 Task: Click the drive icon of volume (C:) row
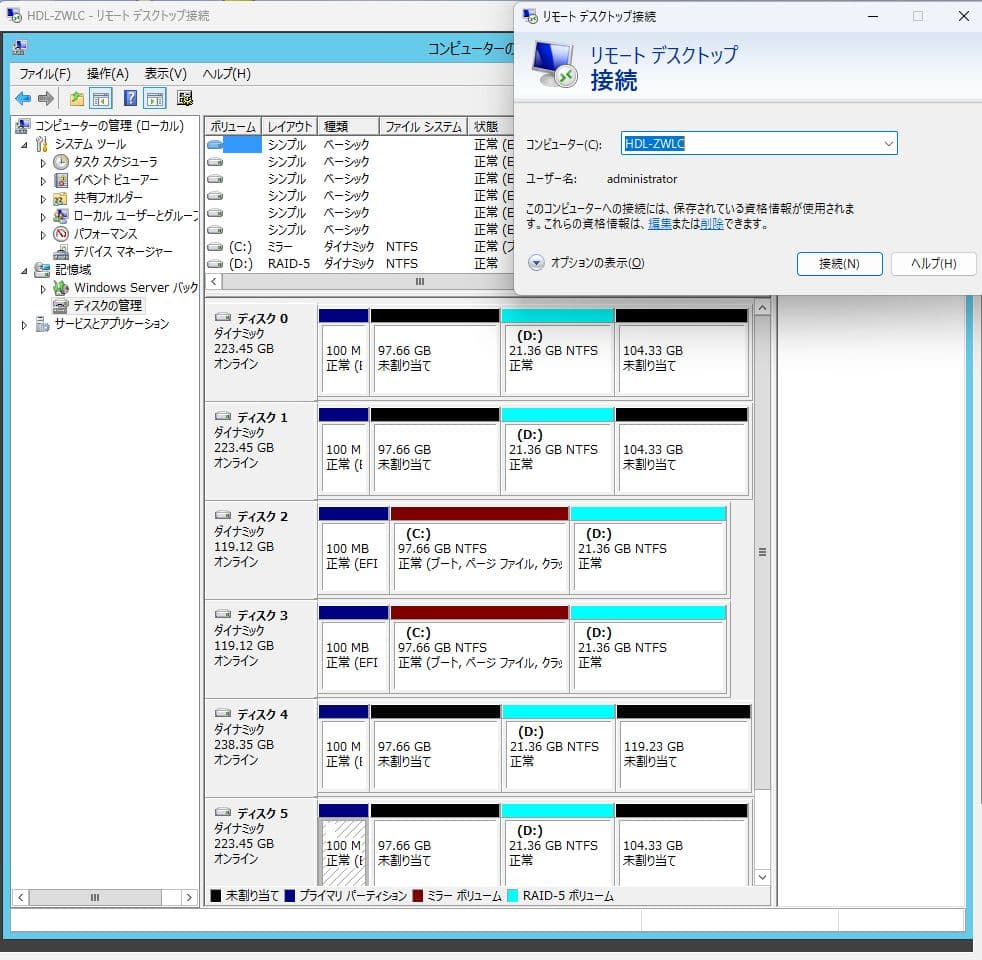click(215, 247)
